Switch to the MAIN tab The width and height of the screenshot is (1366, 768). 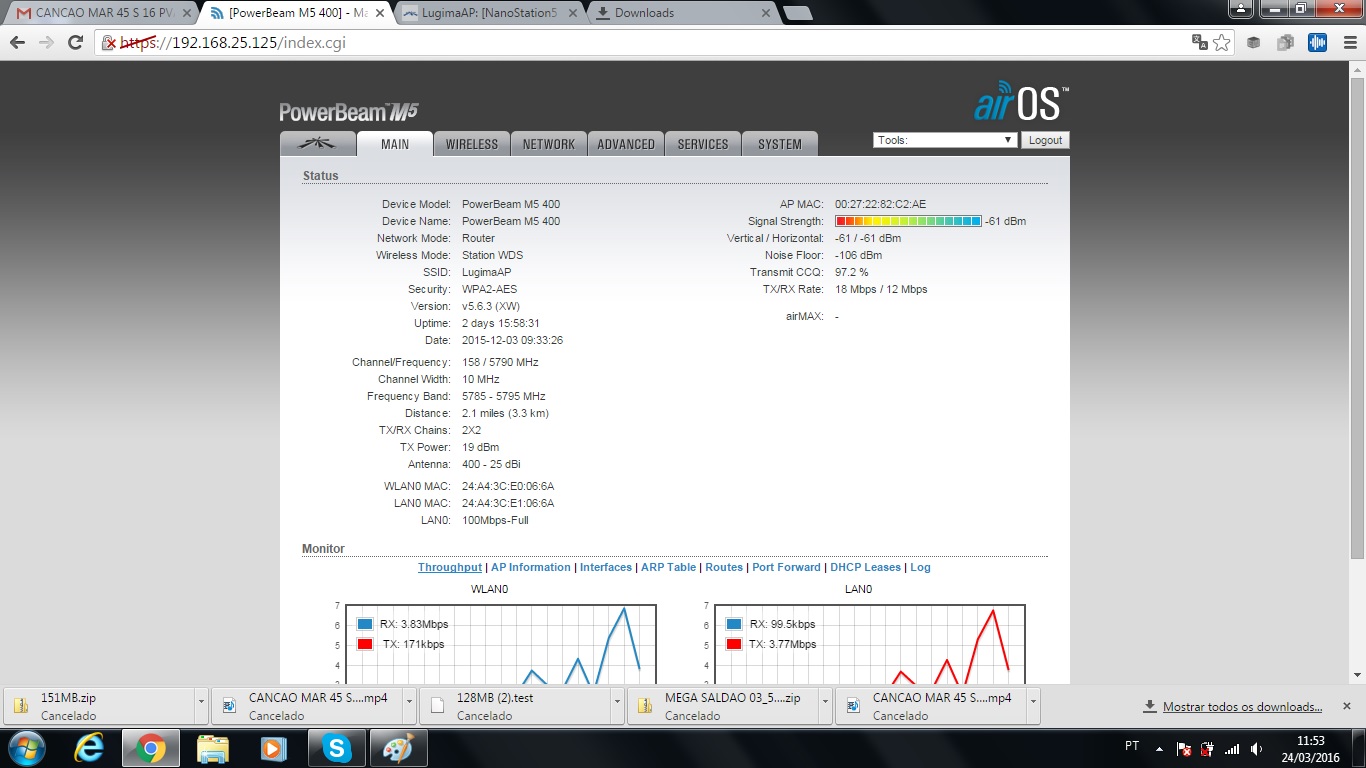coord(395,144)
